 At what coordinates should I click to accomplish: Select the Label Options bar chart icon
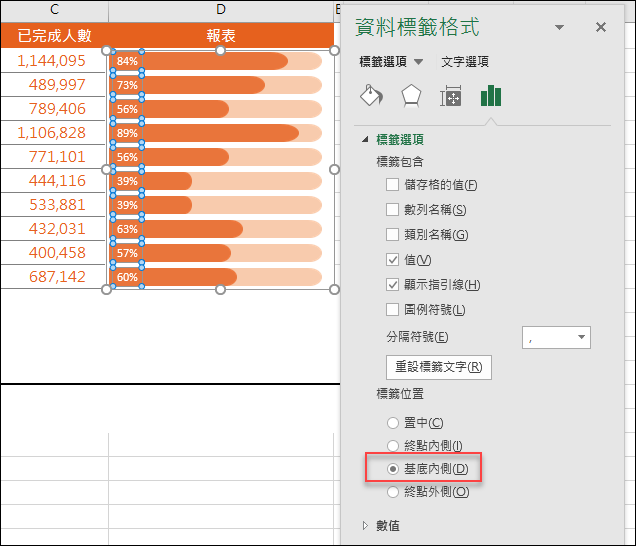click(x=491, y=96)
